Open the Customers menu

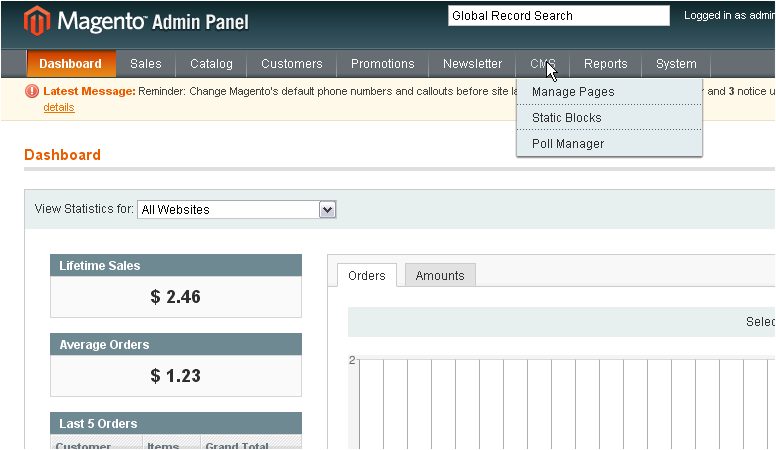[292, 64]
